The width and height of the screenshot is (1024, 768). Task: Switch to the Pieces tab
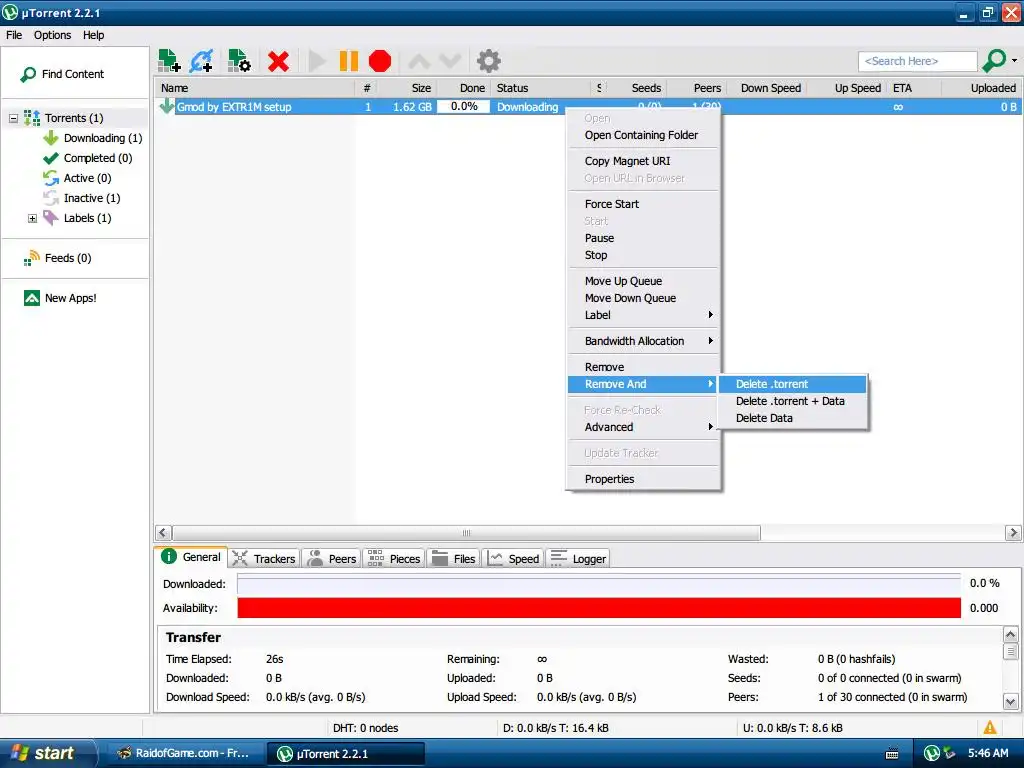coord(394,559)
